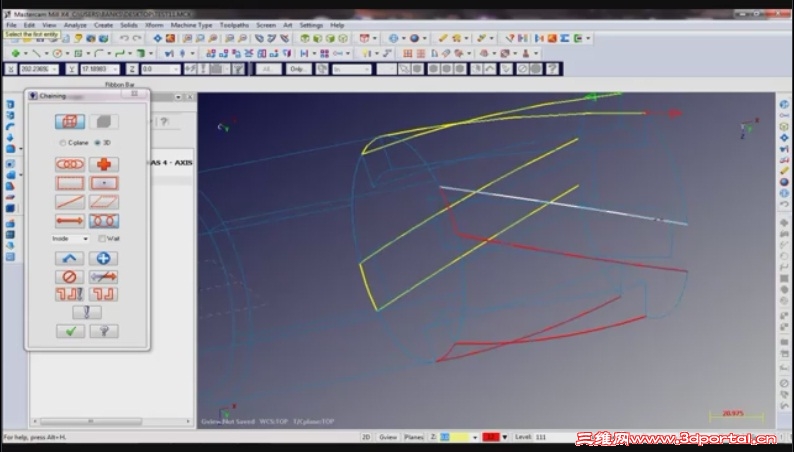Viewport: 796px width, 452px height.
Task: Click the Repaint toolbar icon
Action: [x=171, y=38]
